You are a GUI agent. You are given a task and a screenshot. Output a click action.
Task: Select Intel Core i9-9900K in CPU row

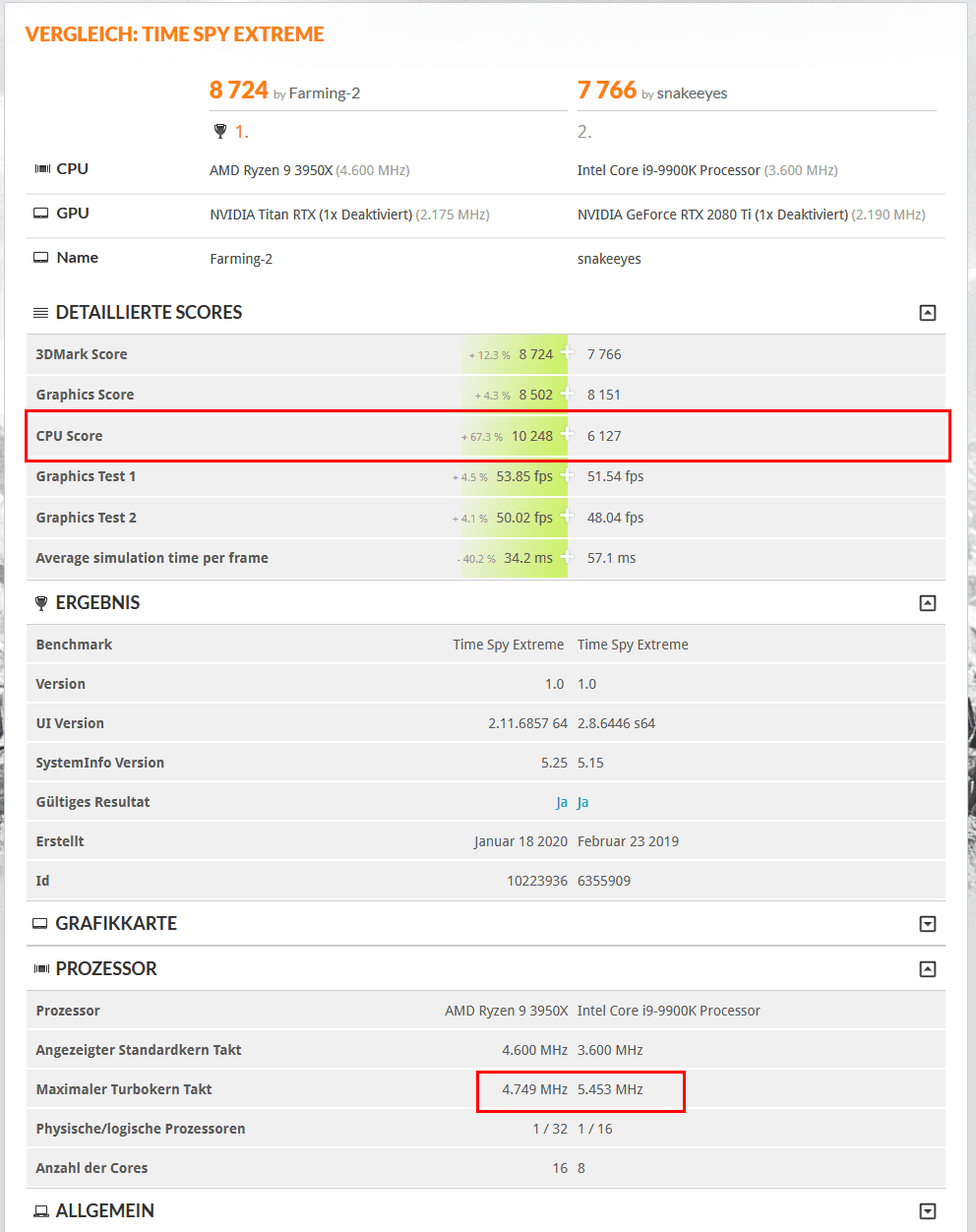(x=669, y=170)
